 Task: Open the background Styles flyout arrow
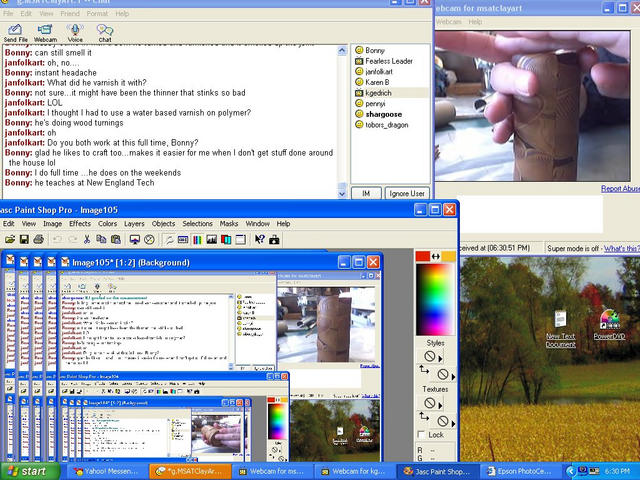(x=454, y=376)
